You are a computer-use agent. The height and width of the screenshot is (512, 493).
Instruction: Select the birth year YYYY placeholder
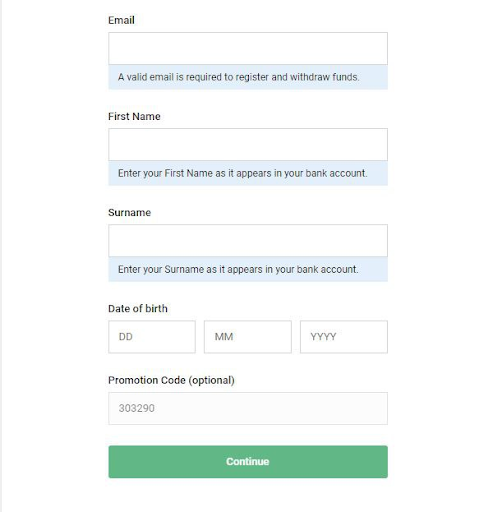point(323,337)
